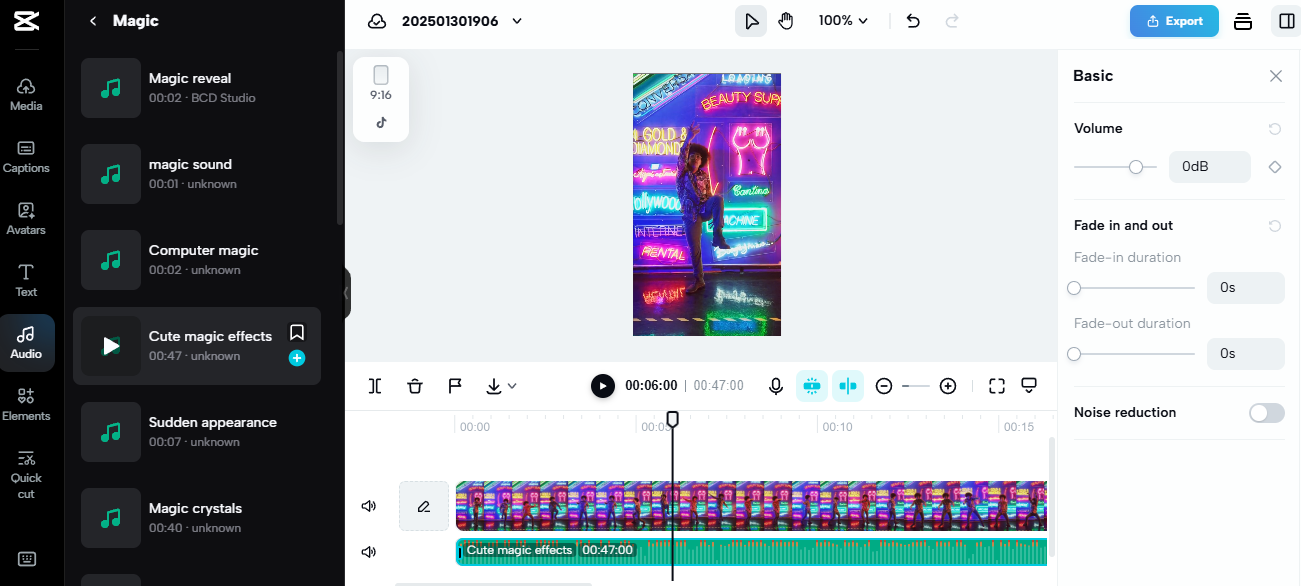Select the magic sound audio item
The width and height of the screenshot is (1301, 586).
pyautogui.click(x=197, y=174)
